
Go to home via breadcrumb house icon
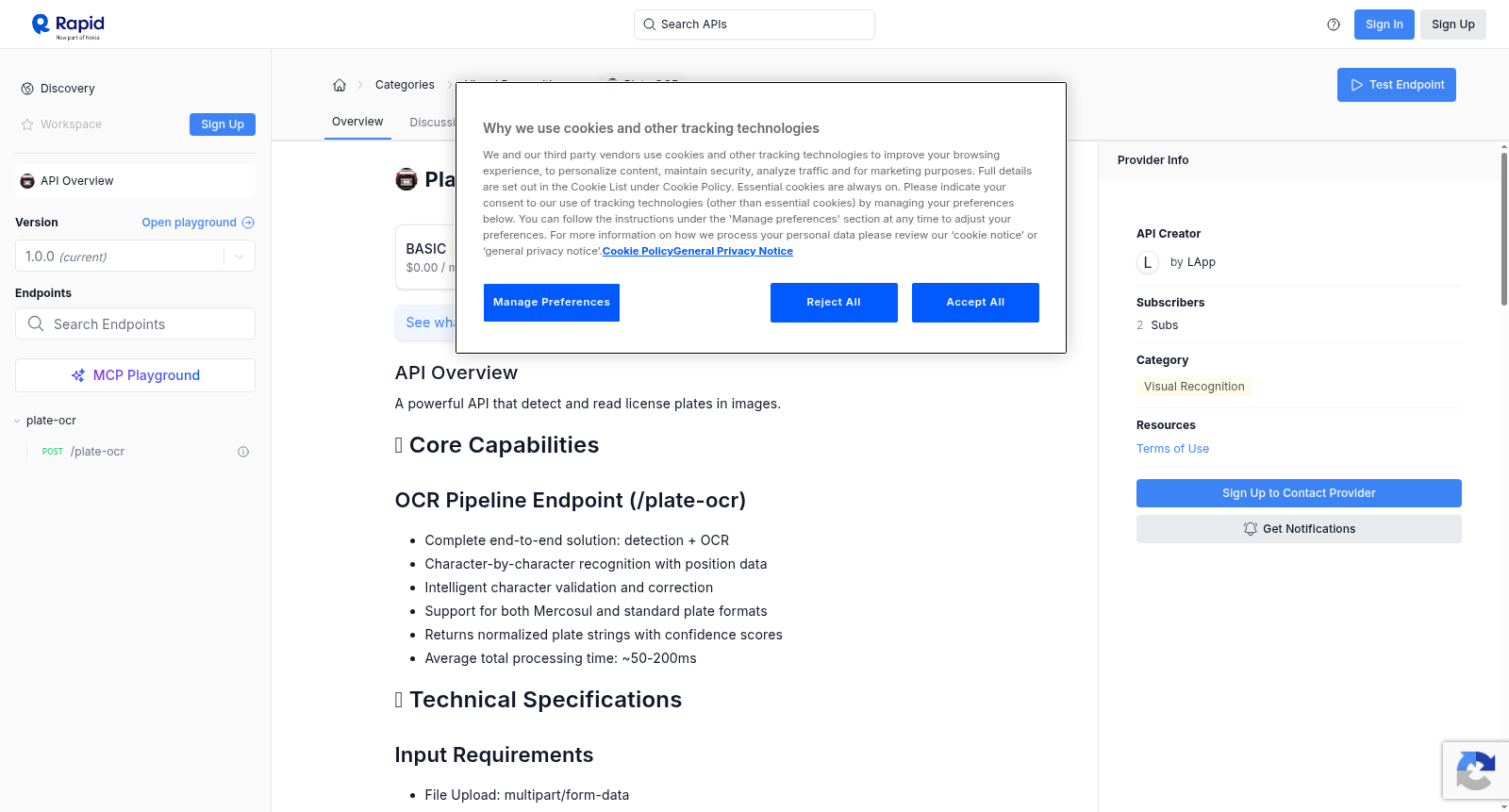[x=340, y=85]
